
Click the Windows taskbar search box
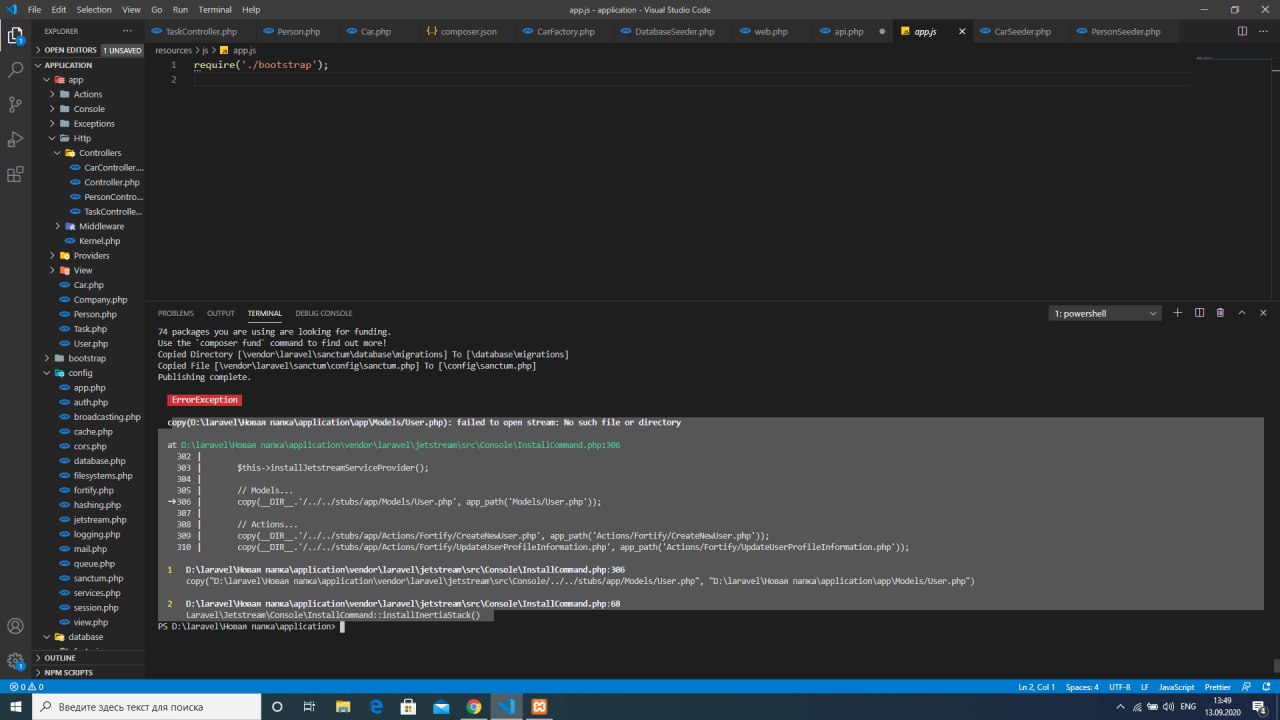click(146, 706)
